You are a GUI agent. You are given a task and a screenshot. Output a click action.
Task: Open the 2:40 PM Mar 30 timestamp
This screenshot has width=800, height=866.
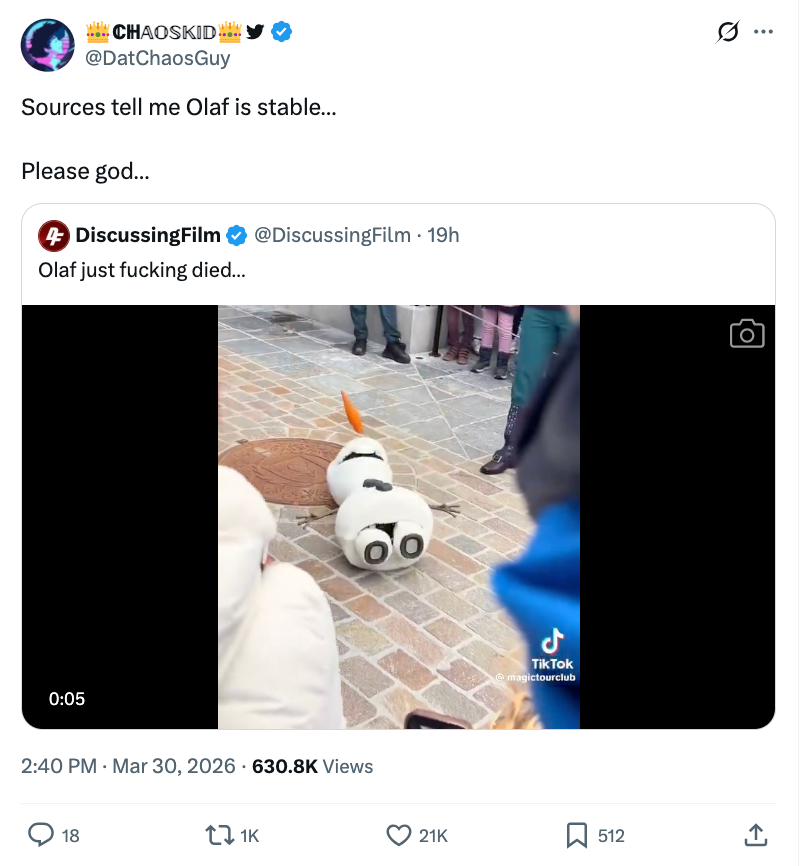(128, 766)
